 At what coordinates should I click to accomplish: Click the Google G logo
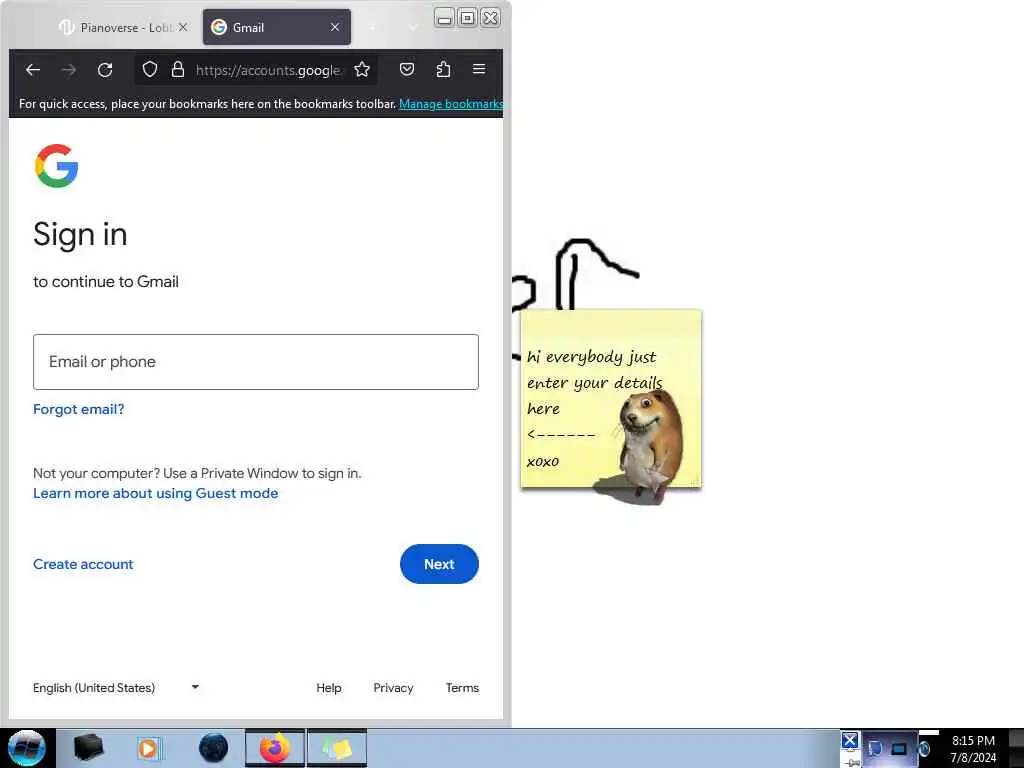pyautogui.click(x=57, y=166)
